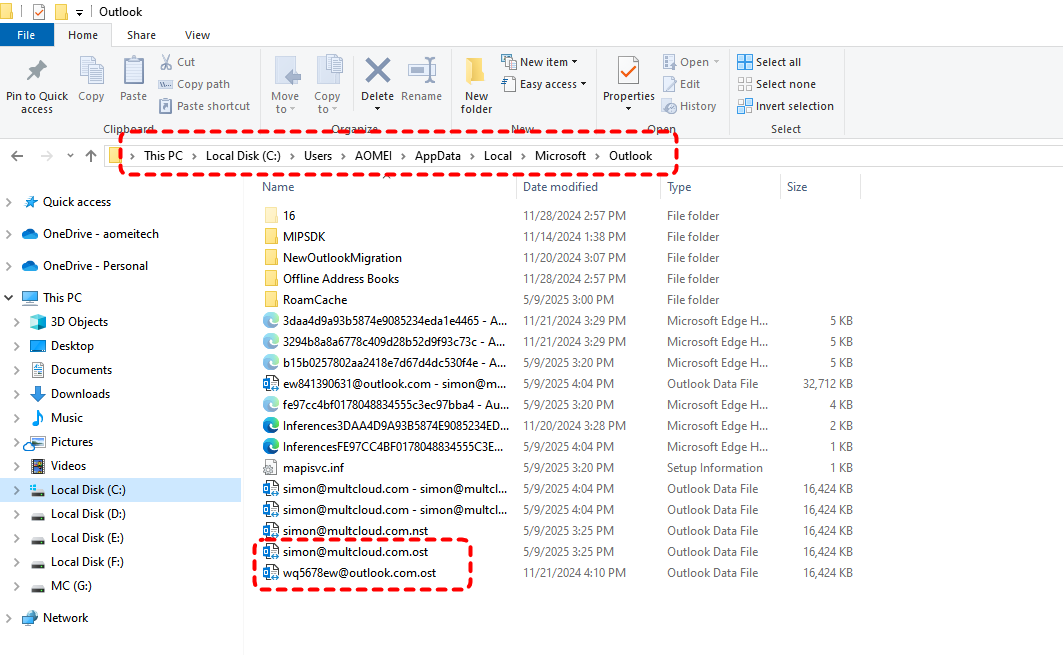Sort by Date modified column header

560,186
